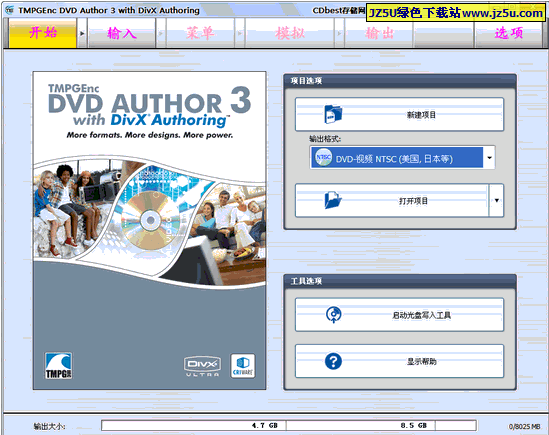Click the 显示帮助 show help button
The width and height of the screenshot is (549, 435).
399,361
